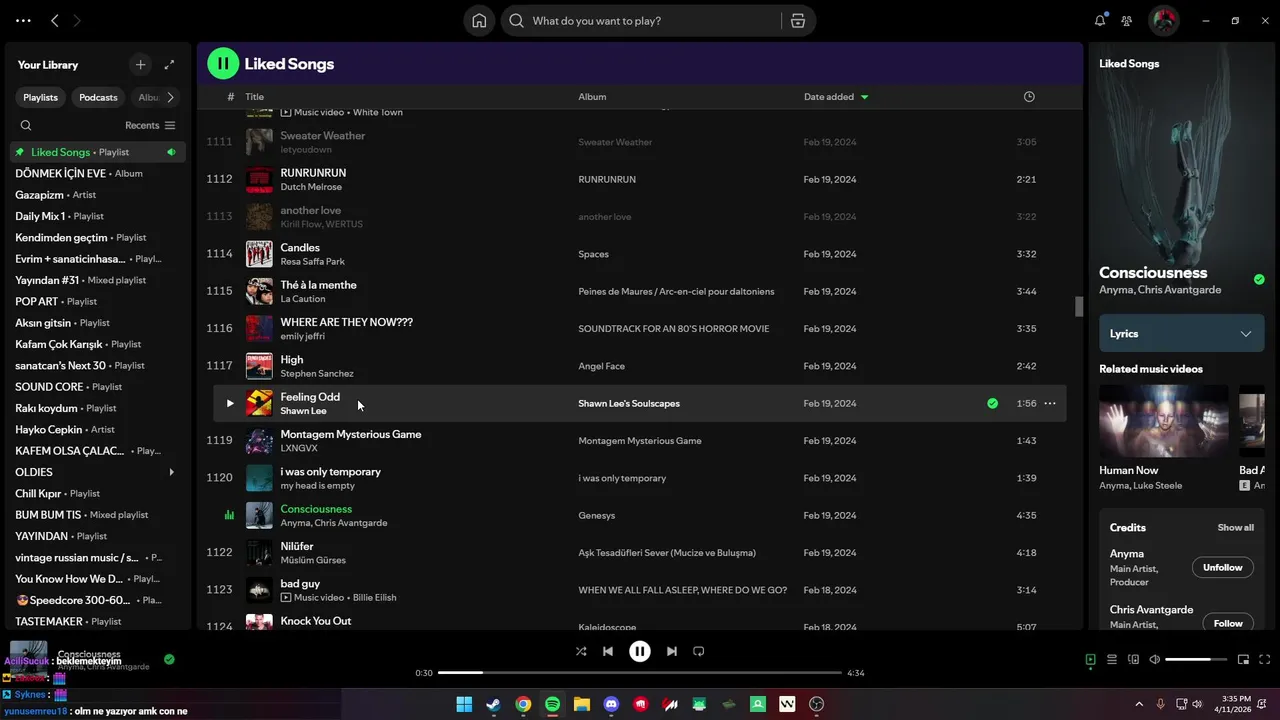Enter full screen mode
This screenshot has height=720, width=1280.
pyautogui.click(x=1265, y=660)
